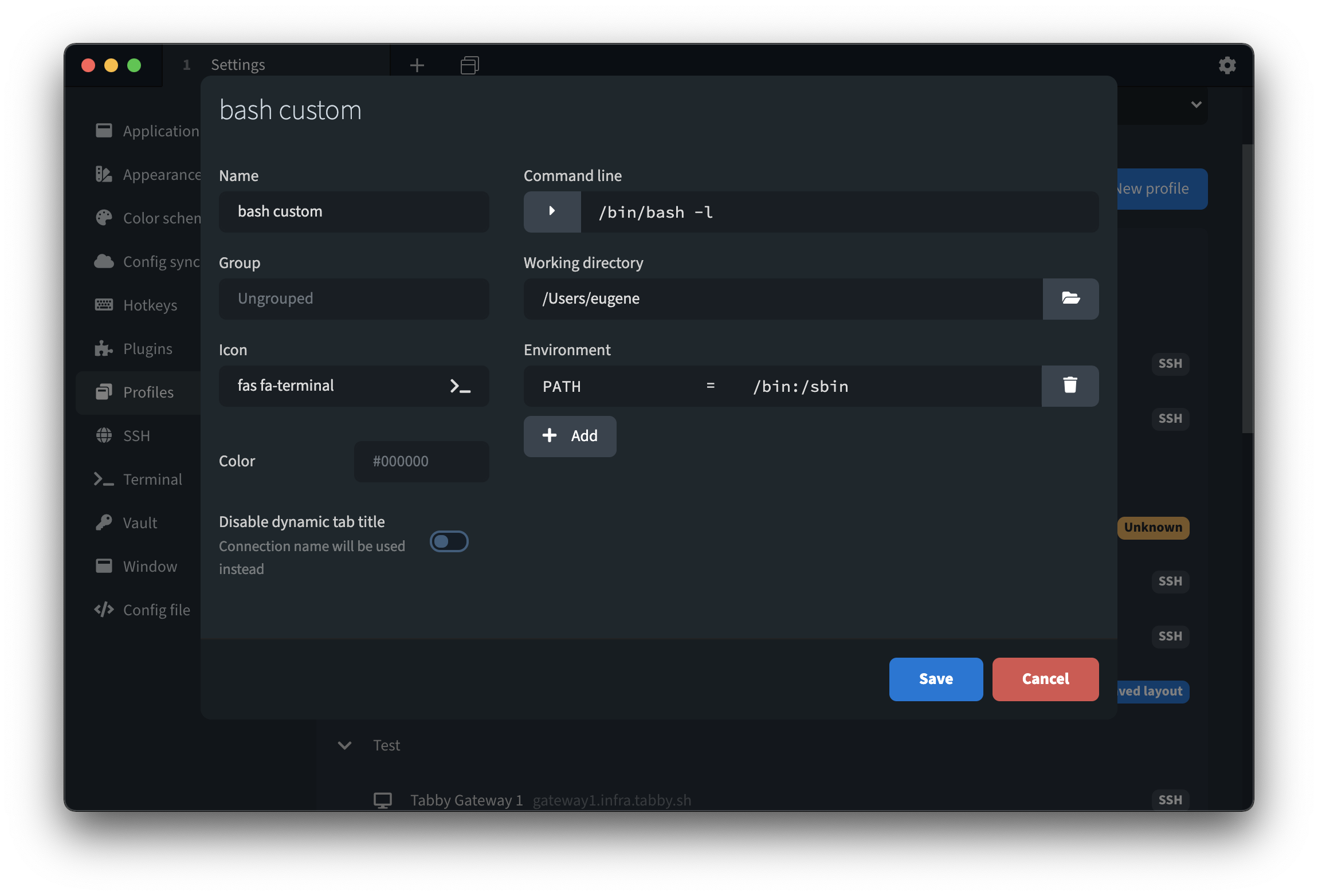This screenshot has height=896, width=1318.
Task: Open Plugins section via puzzle icon
Action: (104, 348)
